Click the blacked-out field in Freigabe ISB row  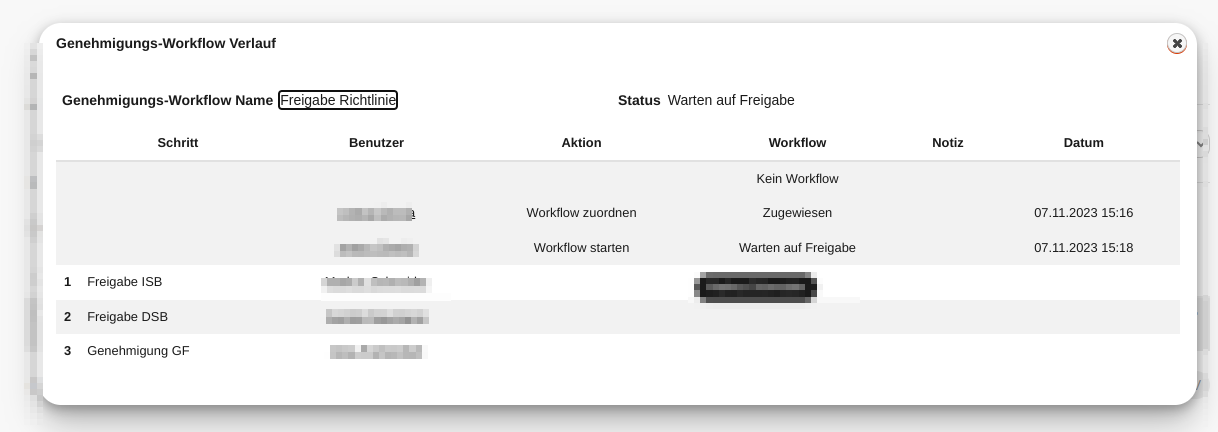tap(755, 286)
